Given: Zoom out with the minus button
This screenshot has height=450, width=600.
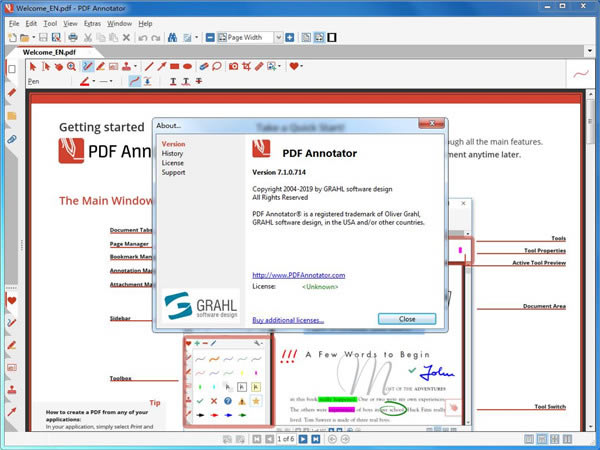Looking at the screenshot, I should (210, 38).
